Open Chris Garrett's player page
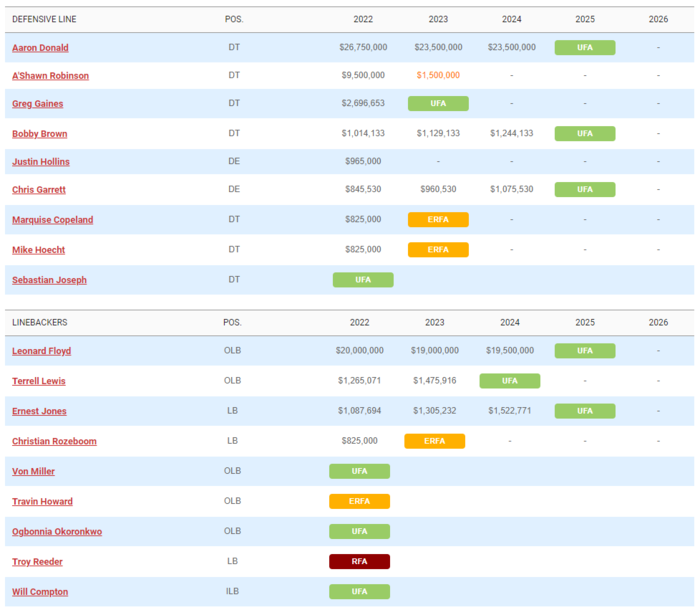Screen dimensions: 700x615 point(39,190)
